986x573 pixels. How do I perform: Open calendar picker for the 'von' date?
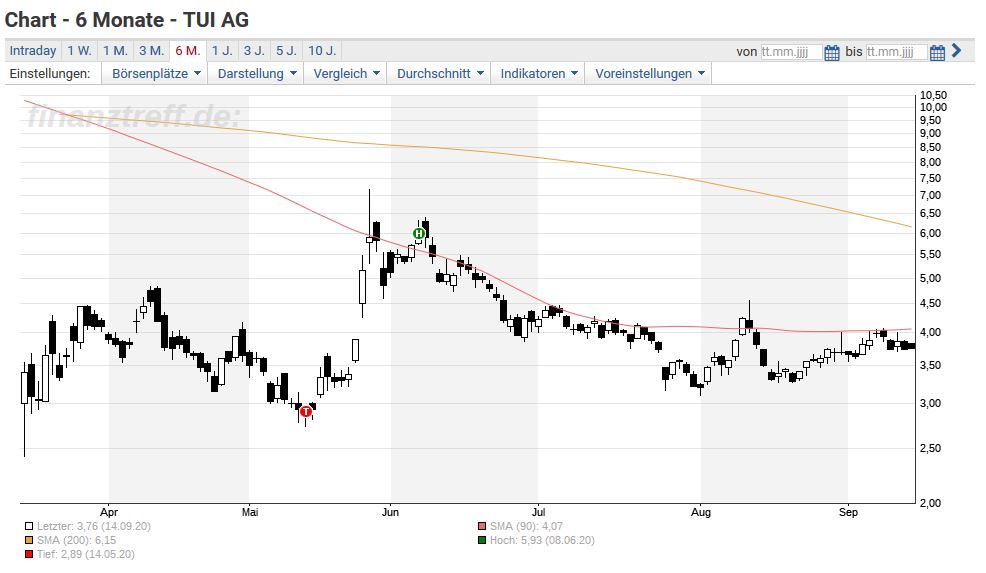coord(831,52)
